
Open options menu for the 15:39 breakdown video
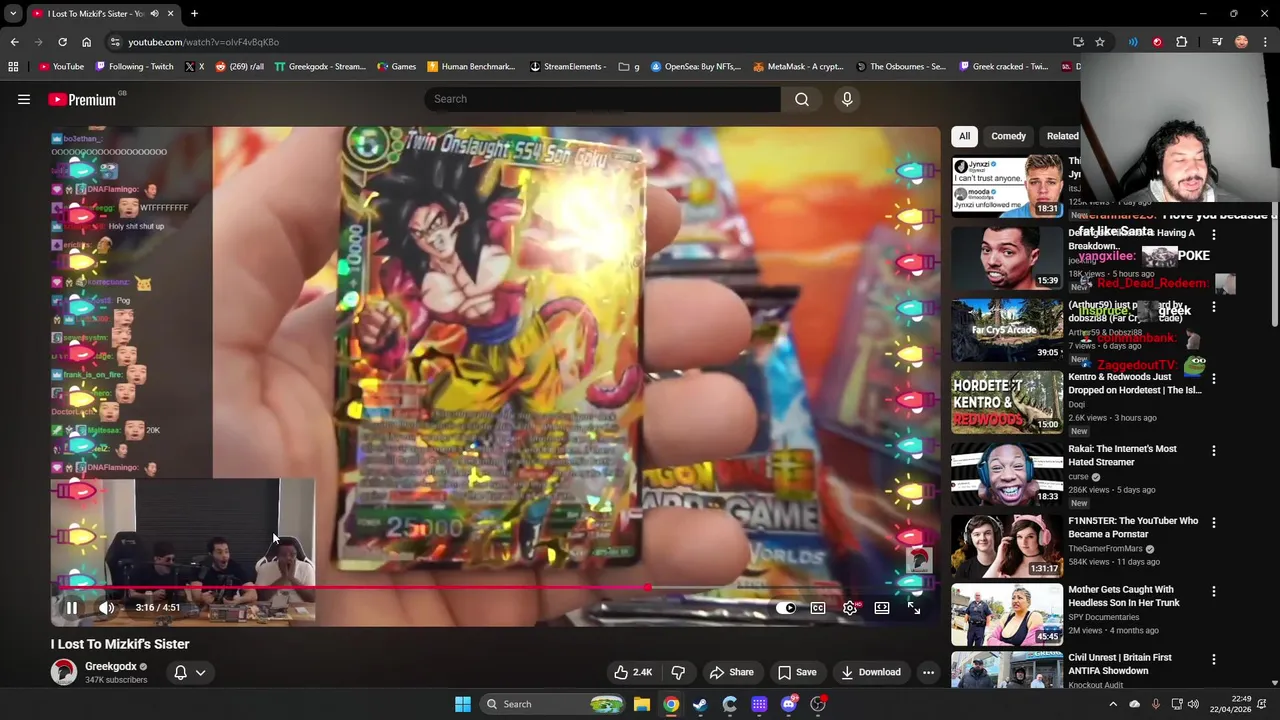point(1214,235)
